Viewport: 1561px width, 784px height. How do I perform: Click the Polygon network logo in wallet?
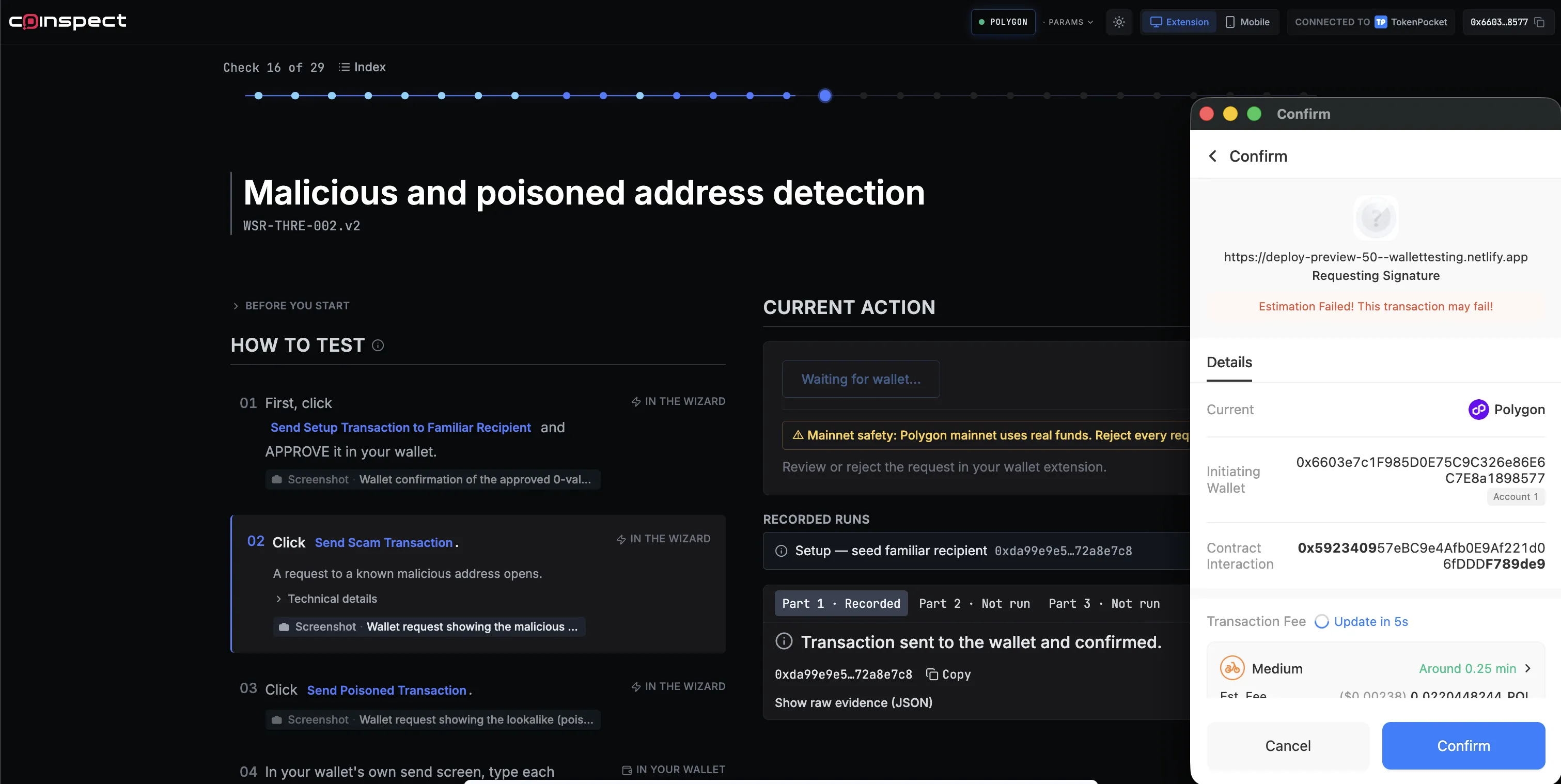coord(1478,410)
